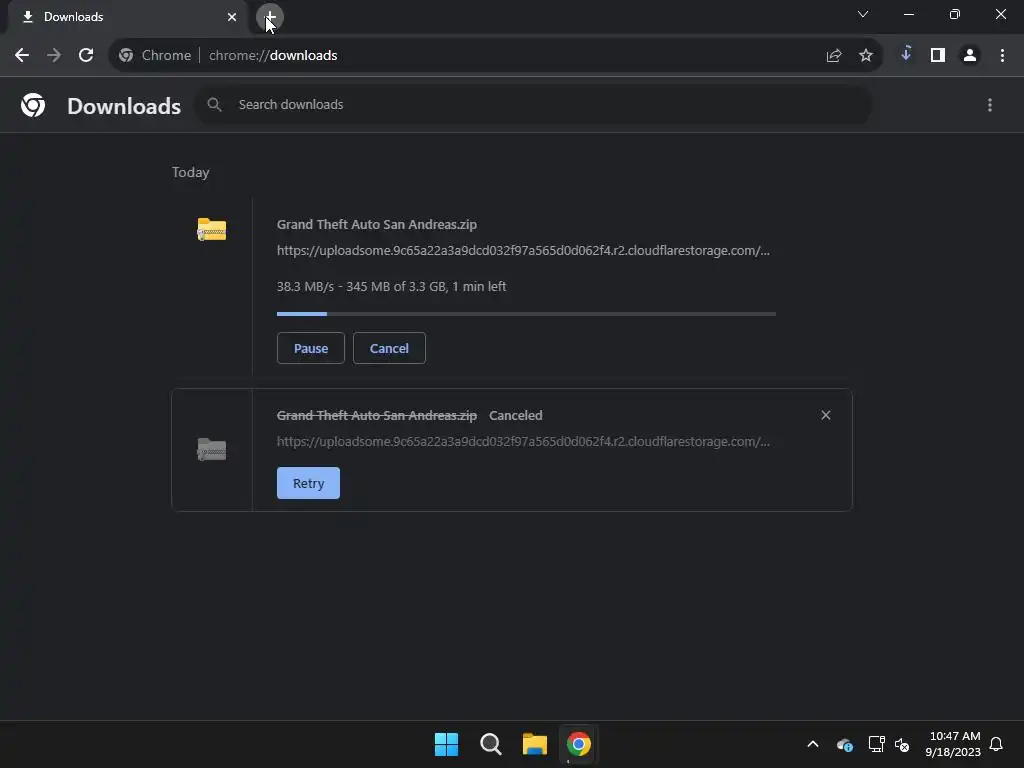Open the toolbar downloads bubble
The image size is (1024, 768).
906,54
